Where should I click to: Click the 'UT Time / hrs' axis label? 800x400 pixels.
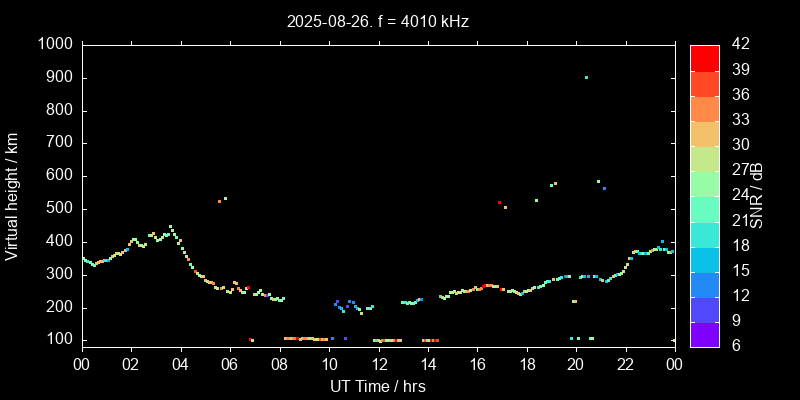tap(378, 386)
